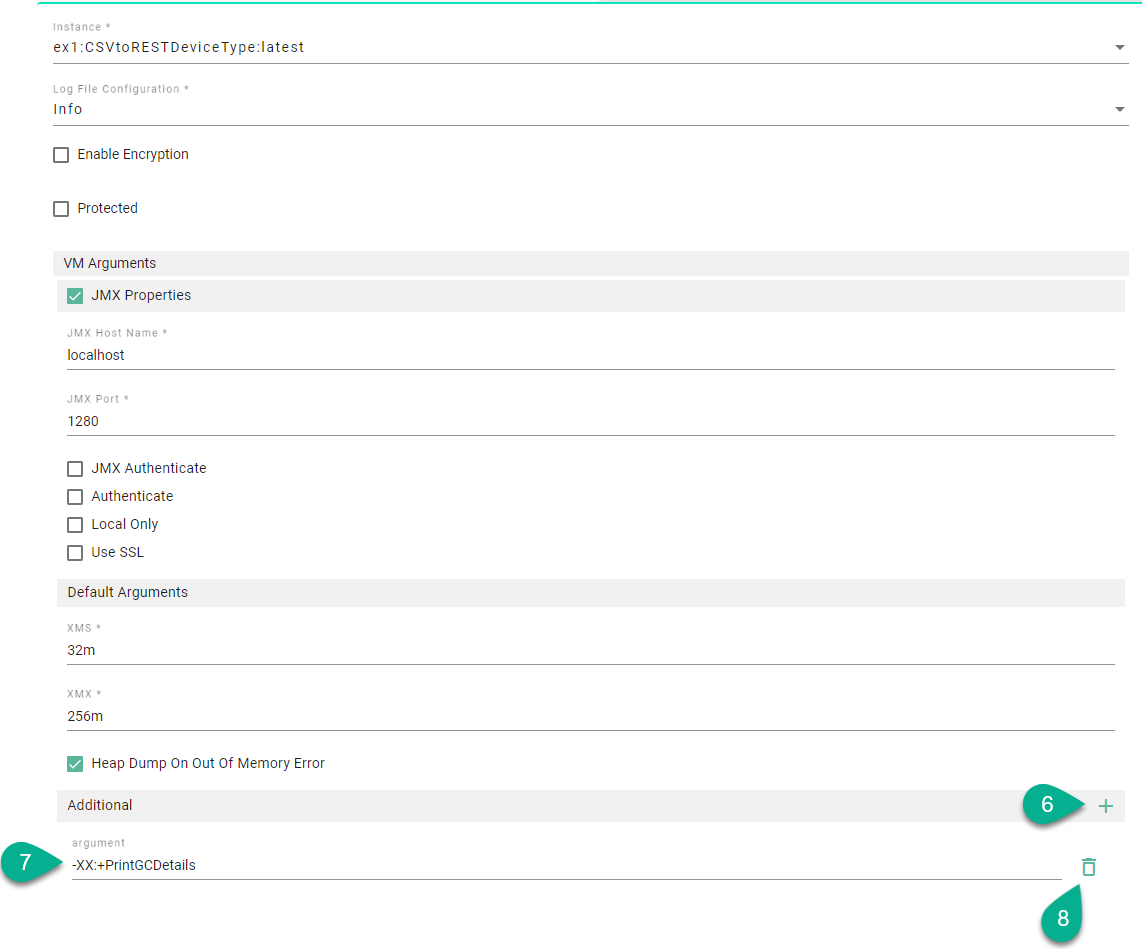This screenshot has width=1142, height=949.
Task: Click the JMX Port input field
Action: [590, 421]
